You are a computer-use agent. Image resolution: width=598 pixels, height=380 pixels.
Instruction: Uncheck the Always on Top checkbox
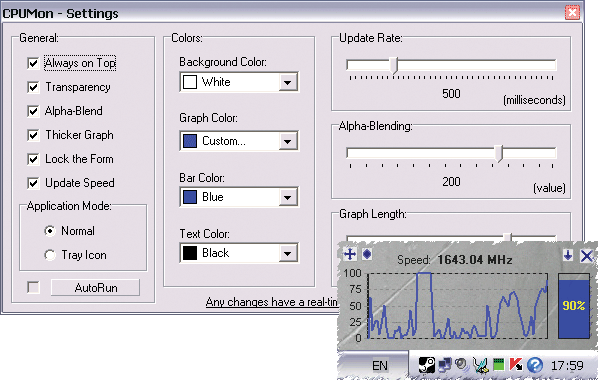point(33,63)
